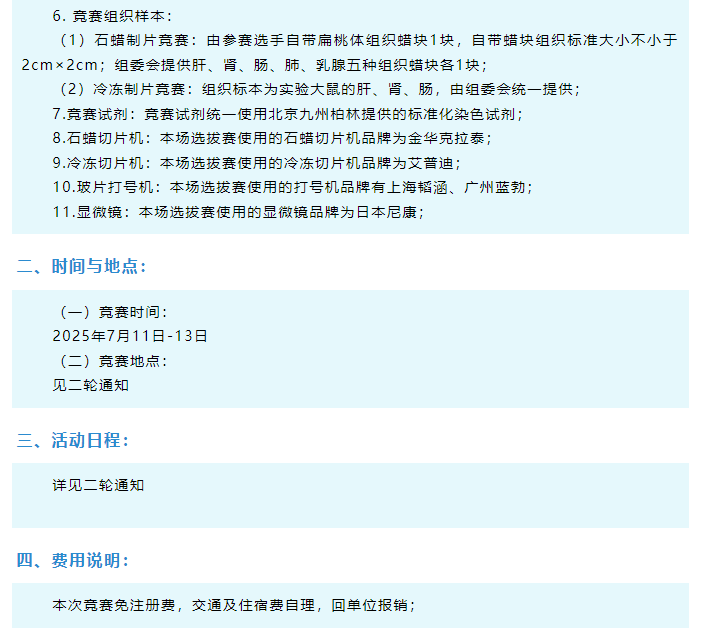Click the label (二)竞赛地点:
Image resolution: width=707 pixels, height=640 pixels.
pyautogui.click(x=113, y=361)
